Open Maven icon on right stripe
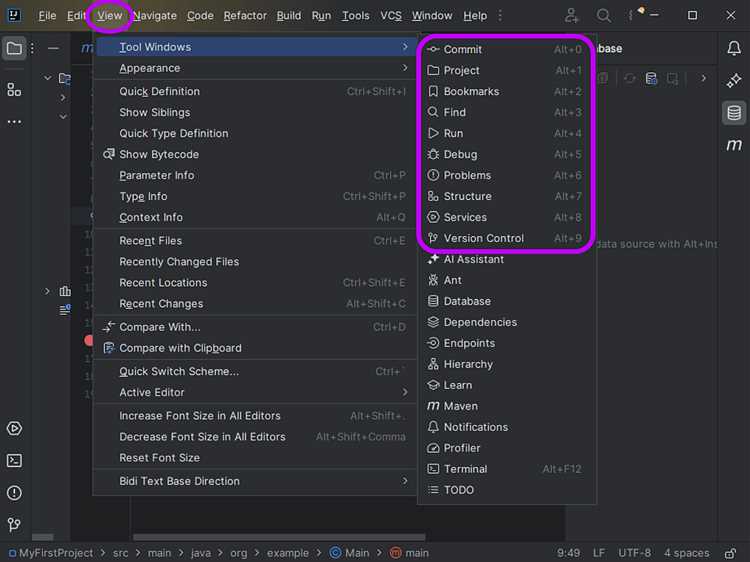This screenshot has height=562, width=750. [x=734, y=145]
